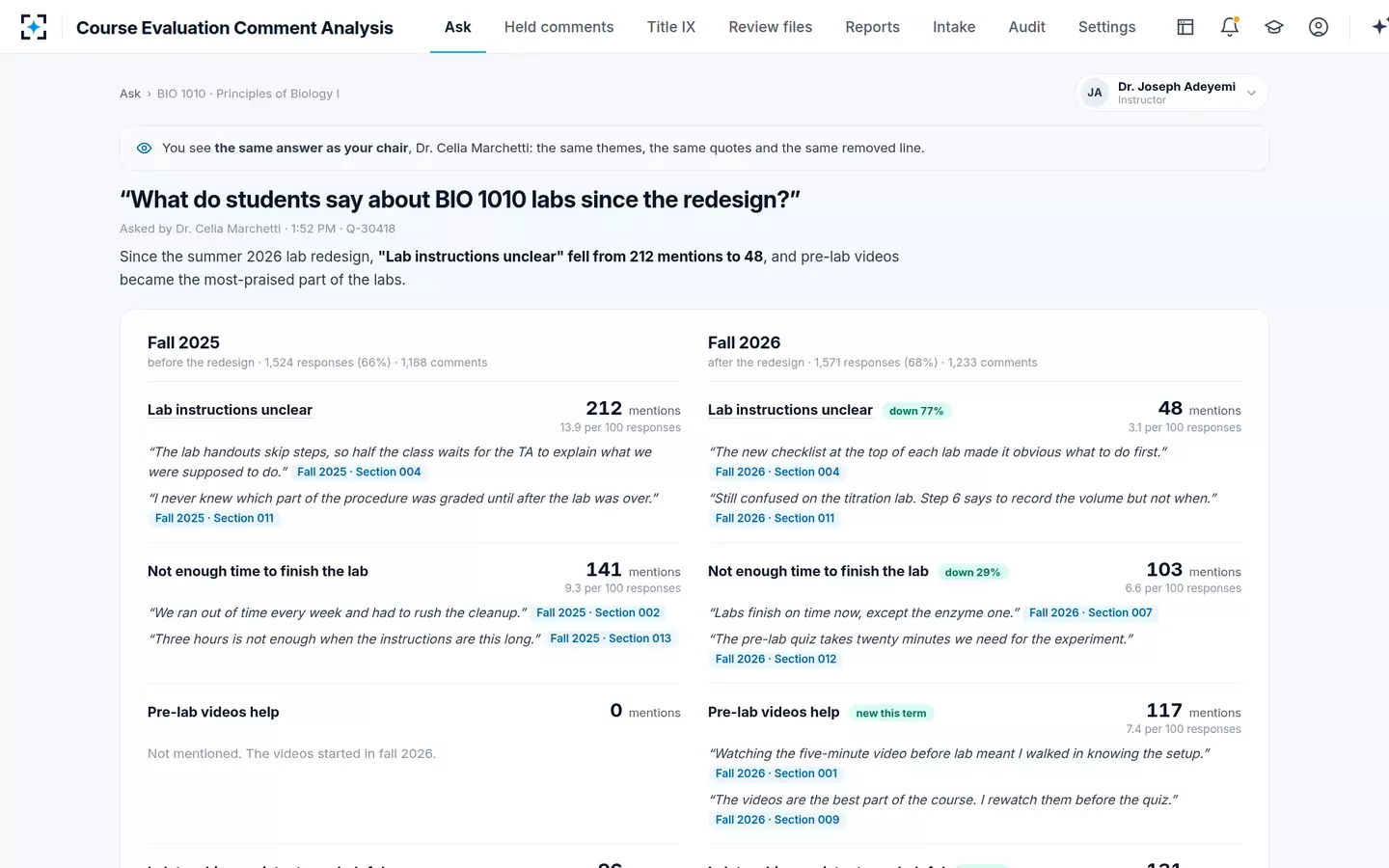Image resolution: width=1389 pixels, height=868 pixels.
Task: Click the eye icon in the chair banner
Action: pos(145,149)
